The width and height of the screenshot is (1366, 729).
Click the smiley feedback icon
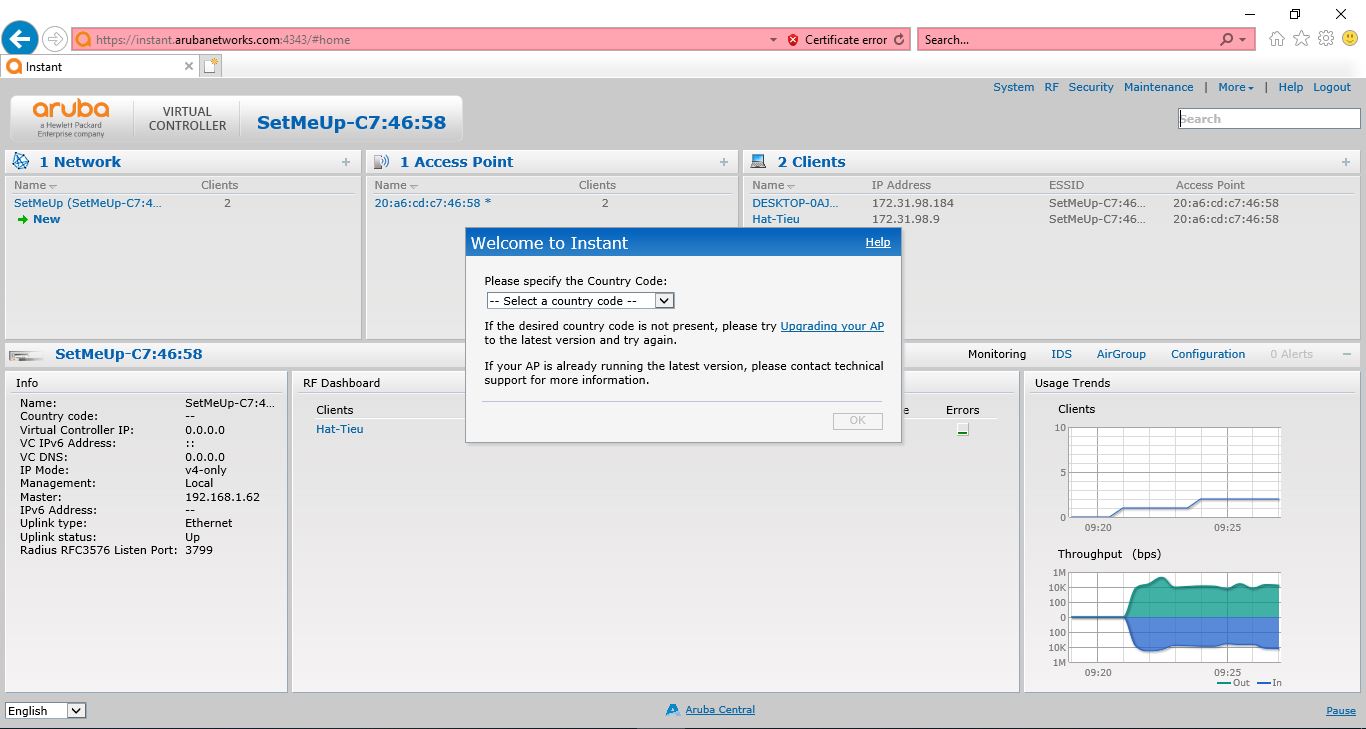click(x=1350, y=39)
